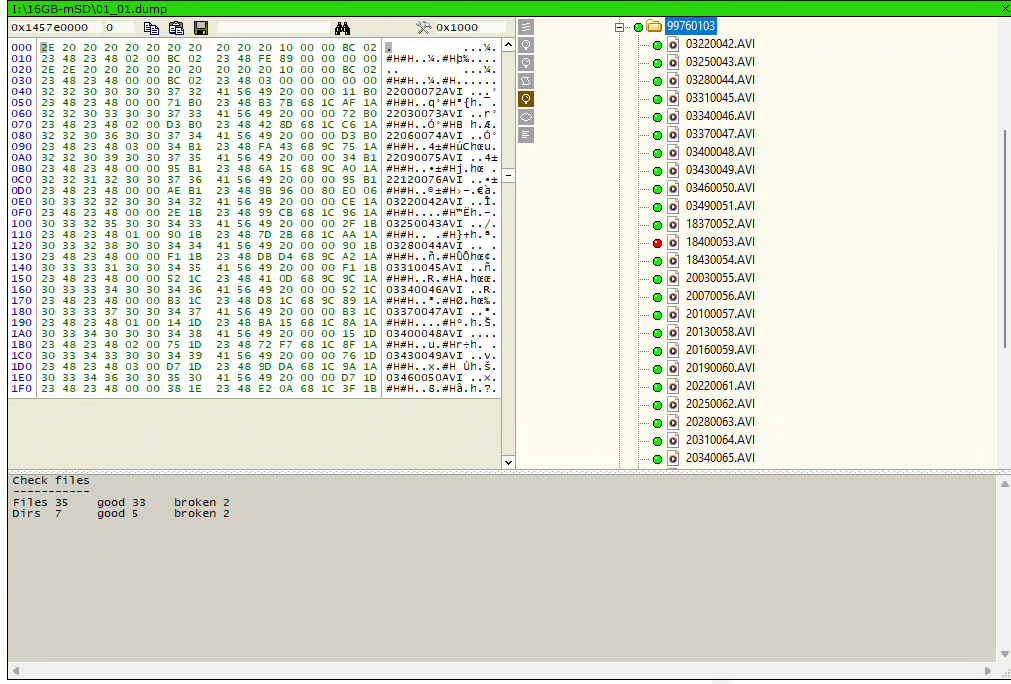Click the 22000072AVI text in the ASCII column
Image resolution: width=1011 pixels, height=684 pixels.
click(x=424, y=92)
